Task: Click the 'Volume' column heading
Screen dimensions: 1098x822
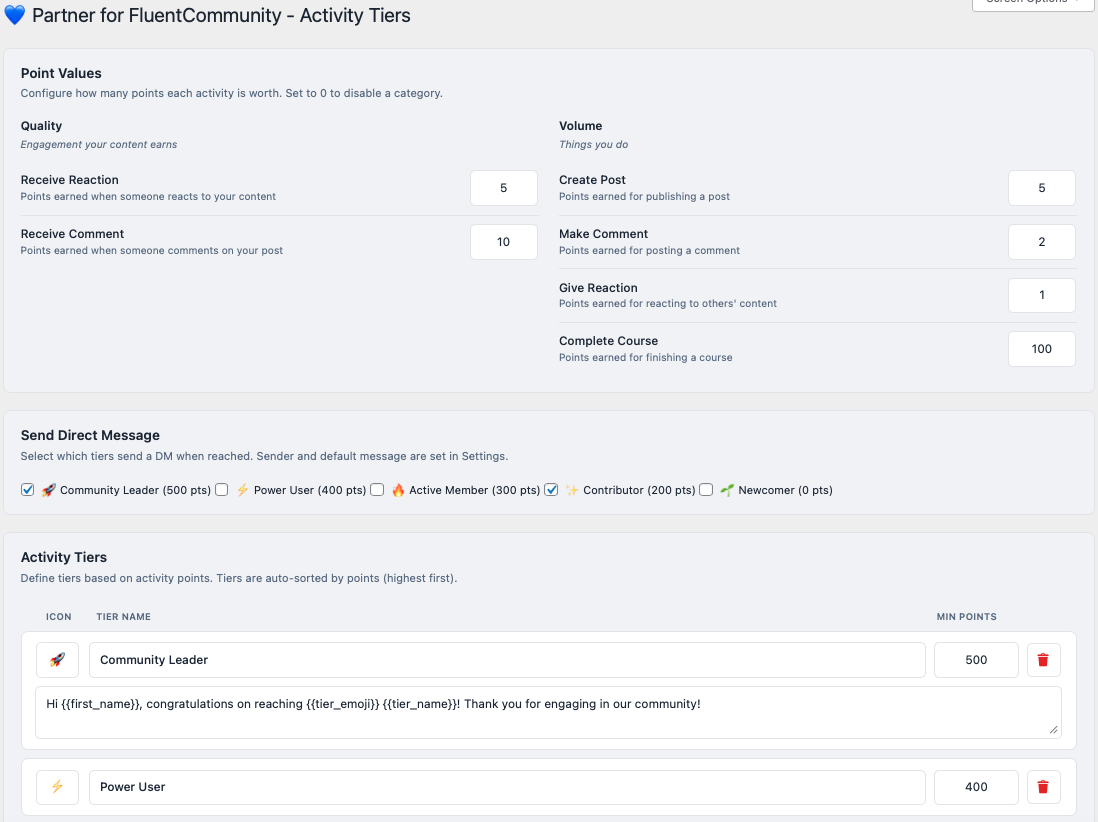Action: pos(581,126)
